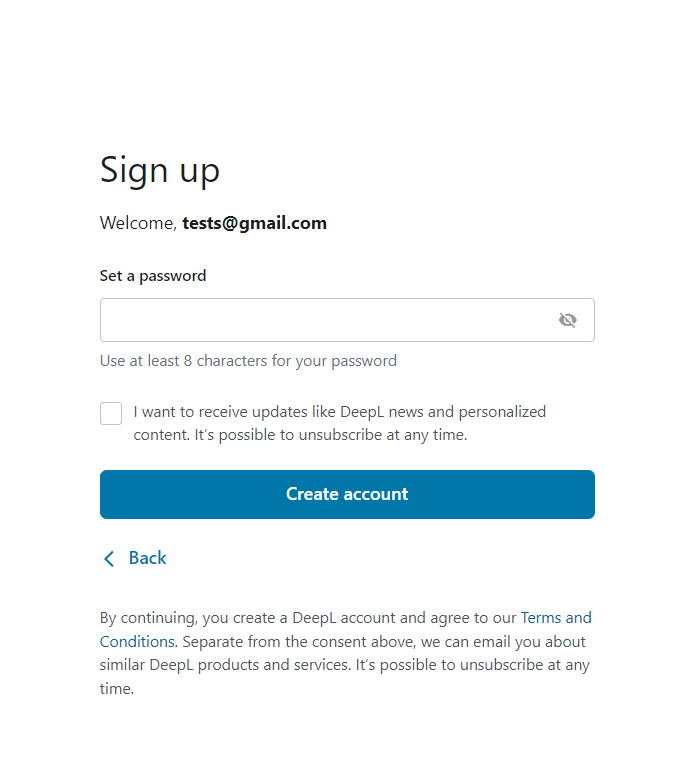Click the Sign up heading
Image resolution: width=695 pixels, height=757 pixels.
(160, 170)
